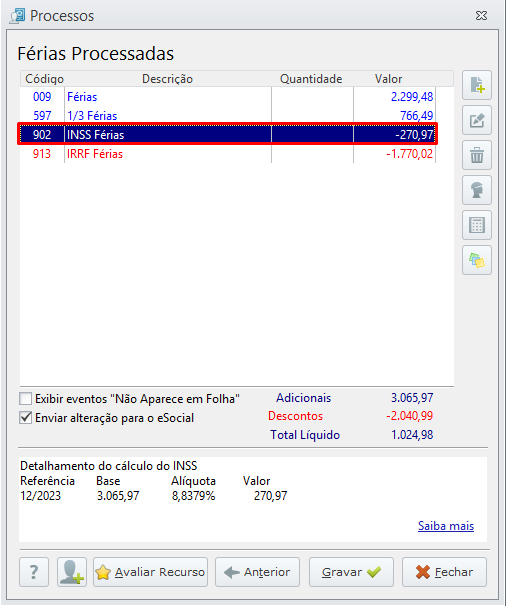The image size is (506, 606).
Task: Select the 597 1/3 Férias row
Action: pyautogui.click(x=228, y=116)
